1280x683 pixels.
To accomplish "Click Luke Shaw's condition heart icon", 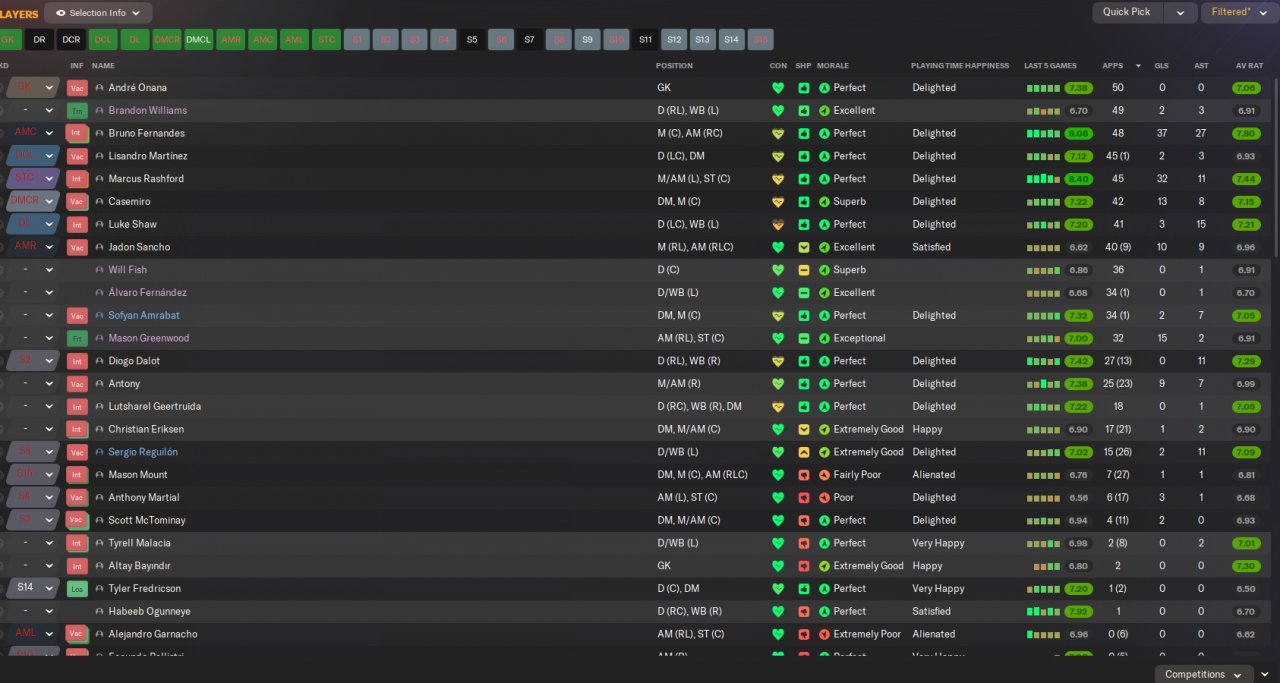I will point(778,224).
